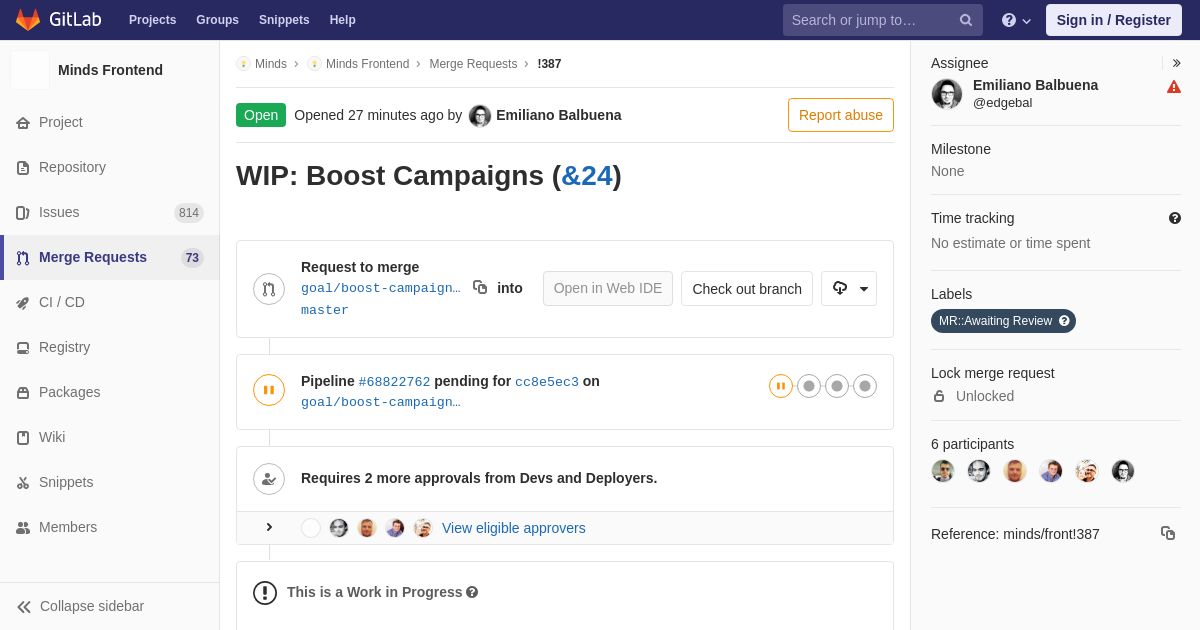The height and width of the screenshot is (630, 1200).
Task: Click the large pipeline pending status icon
Action: pyautogui.click(x=269, y=390)
